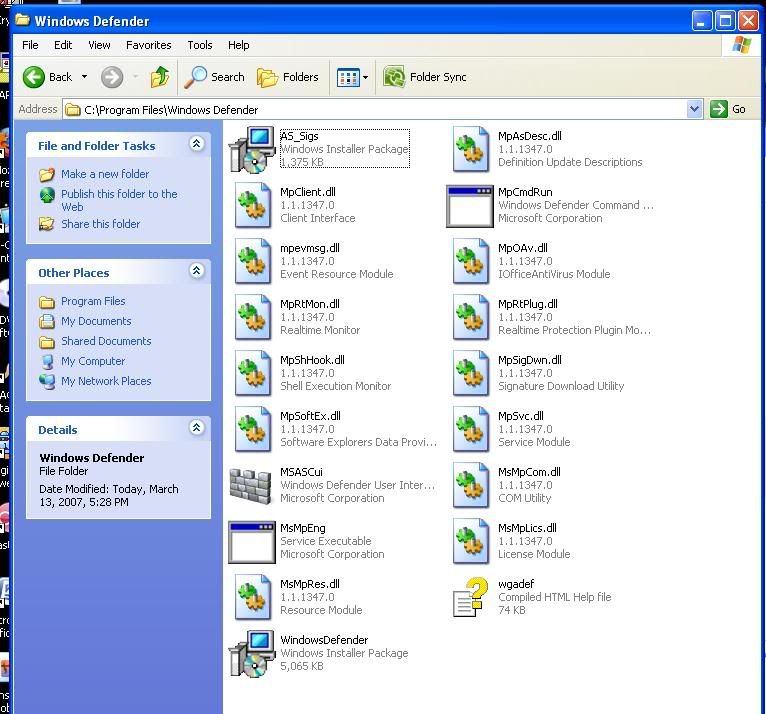Screen dimensions: 766x714
Task: Open the View menu
Action: point(99,45)
